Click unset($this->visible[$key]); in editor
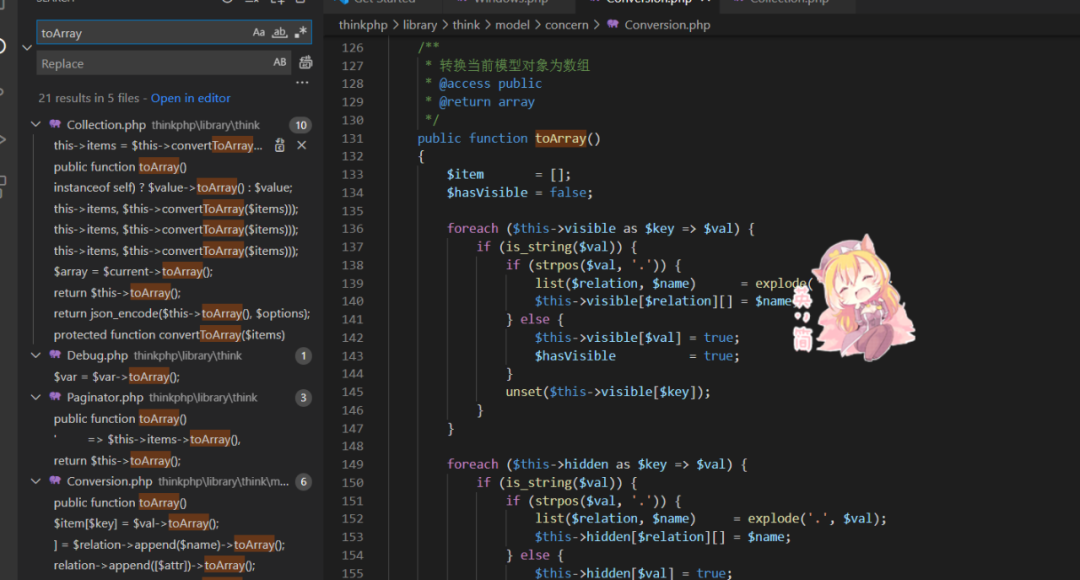 608,392
